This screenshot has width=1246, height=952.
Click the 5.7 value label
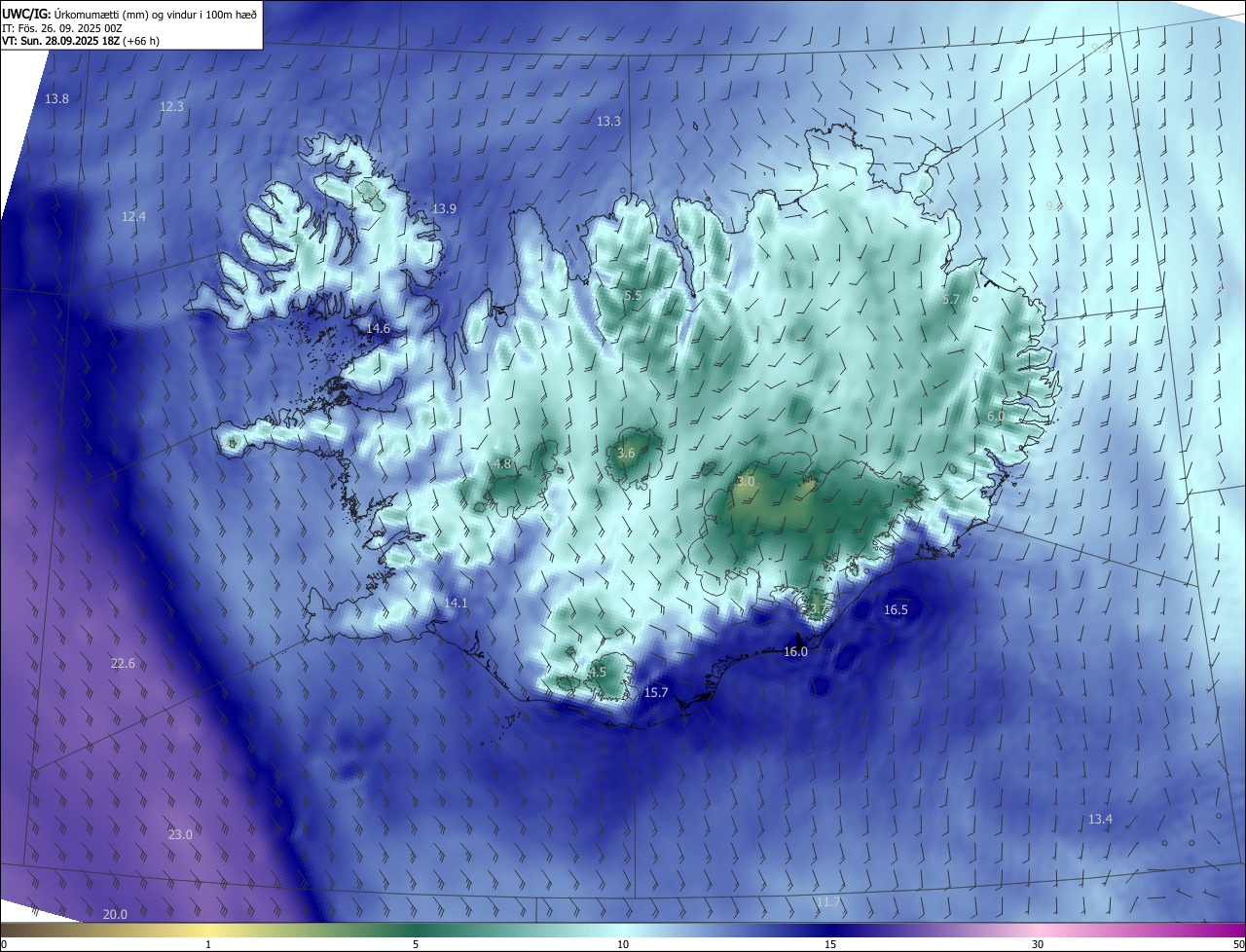tap(951, 300)
